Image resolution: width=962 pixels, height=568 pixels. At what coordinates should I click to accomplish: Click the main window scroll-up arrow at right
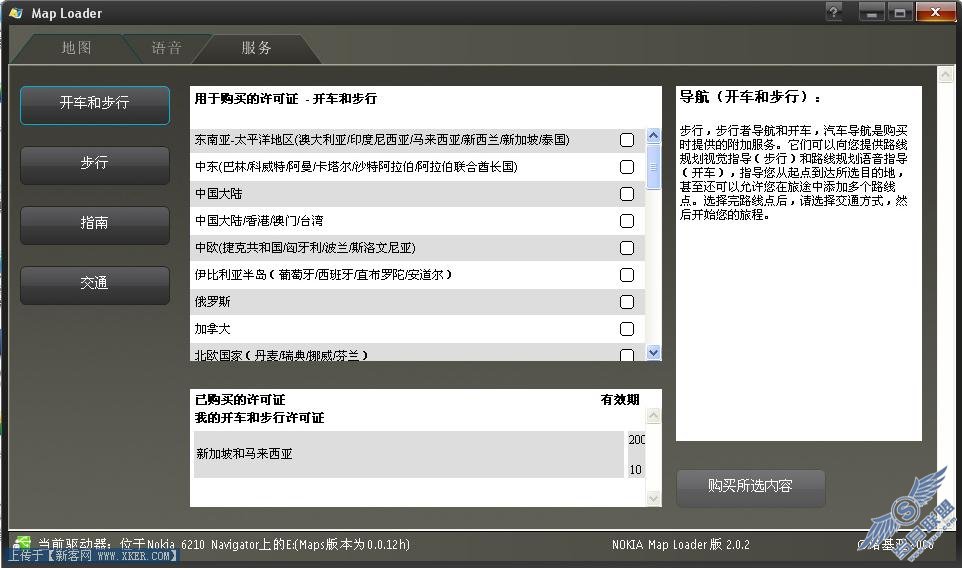pos(945,75)
